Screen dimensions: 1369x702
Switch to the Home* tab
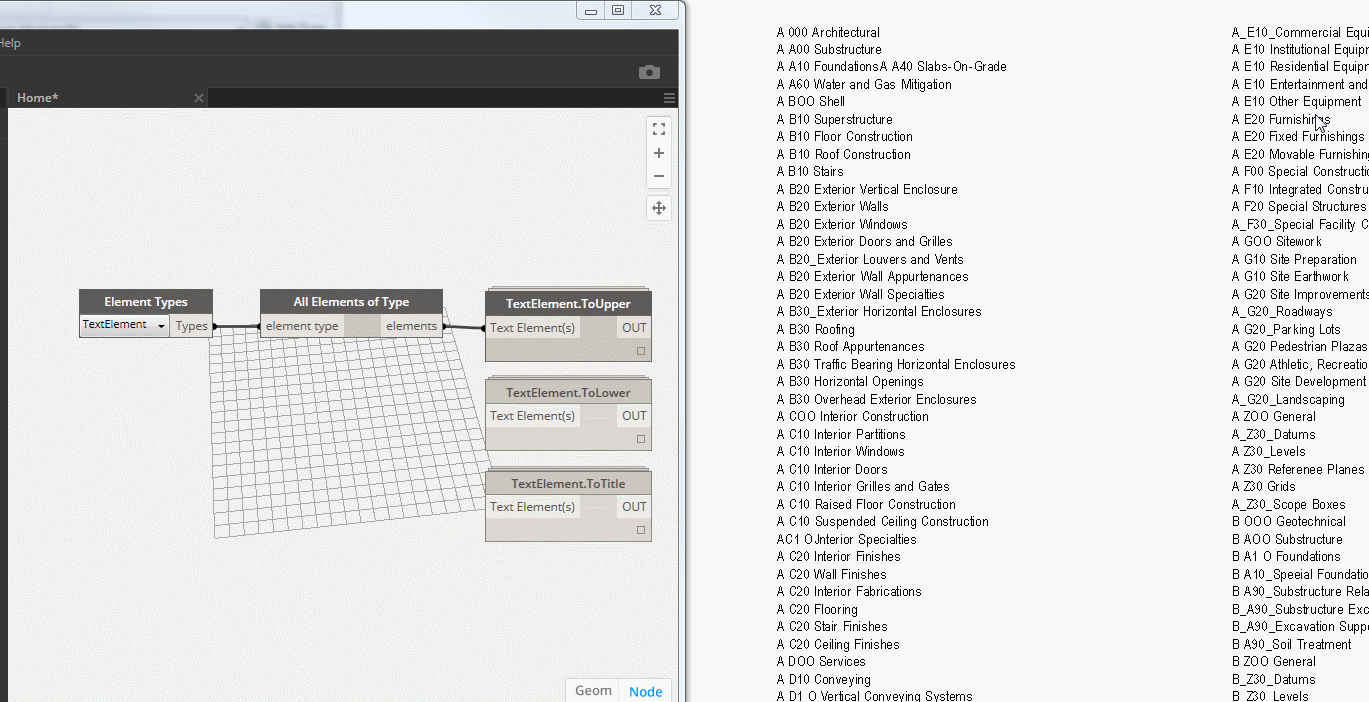pos(37,97)
